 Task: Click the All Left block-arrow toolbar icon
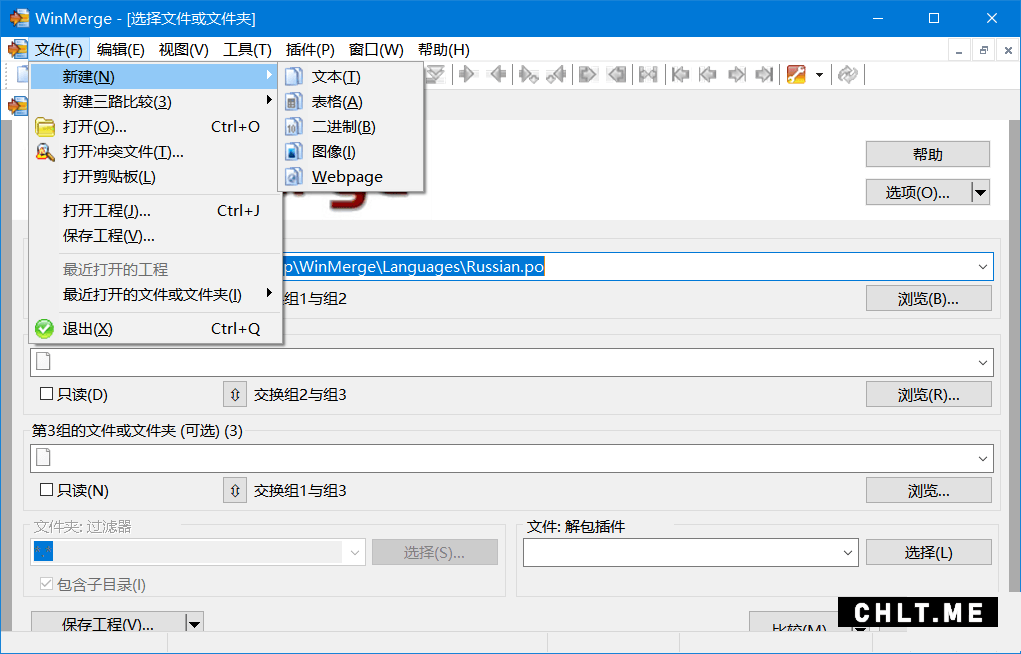(x=617, y=75)
